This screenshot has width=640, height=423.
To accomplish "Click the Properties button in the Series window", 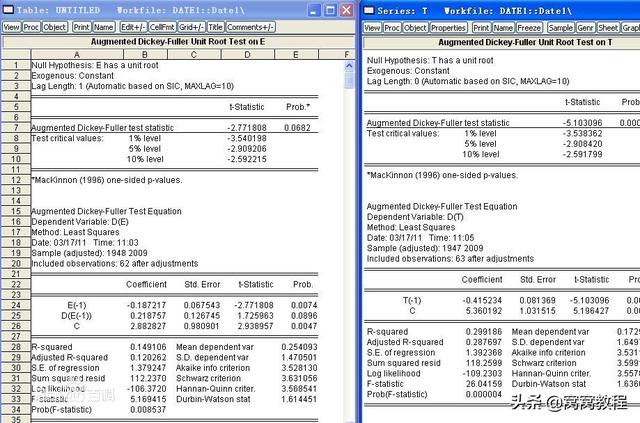I will tap(448, 27).
